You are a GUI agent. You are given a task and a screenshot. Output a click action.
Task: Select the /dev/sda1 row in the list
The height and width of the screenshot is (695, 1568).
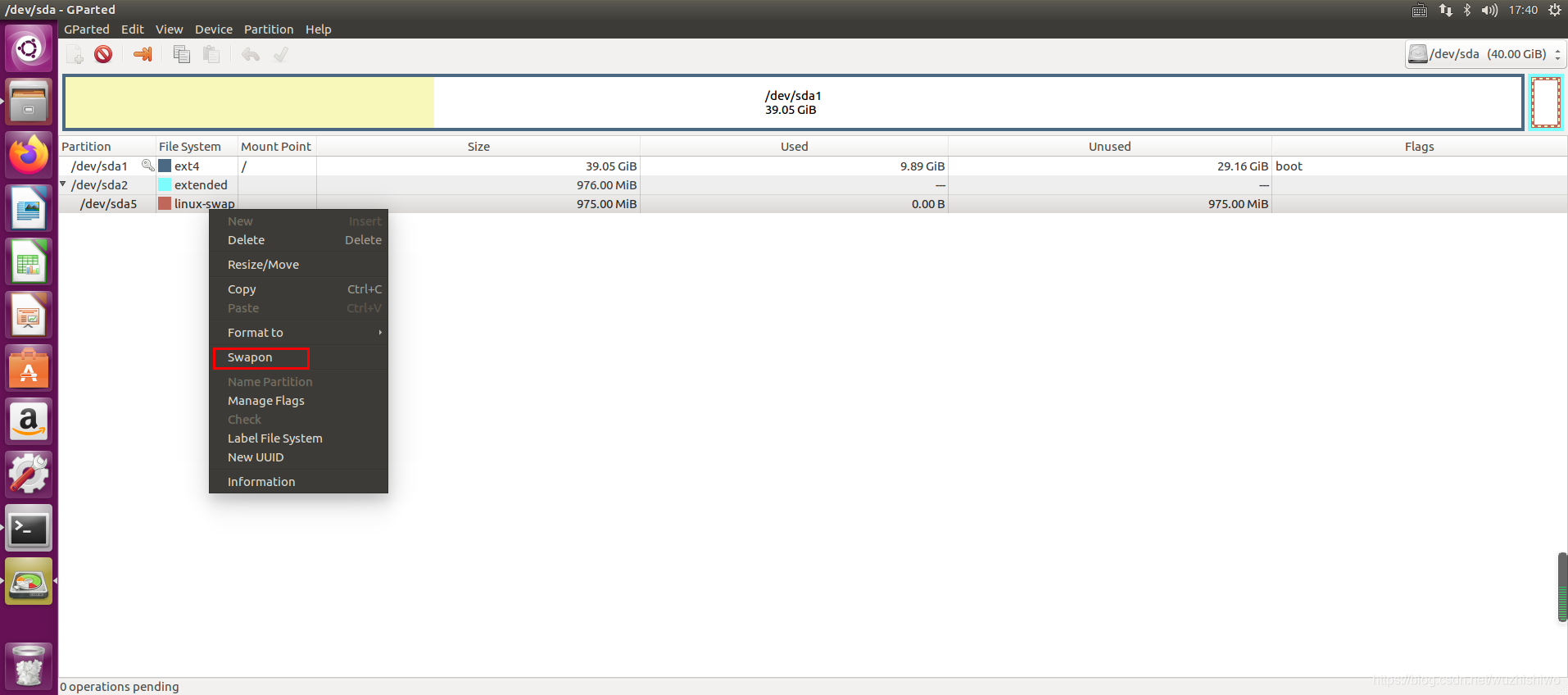point(813,166)
